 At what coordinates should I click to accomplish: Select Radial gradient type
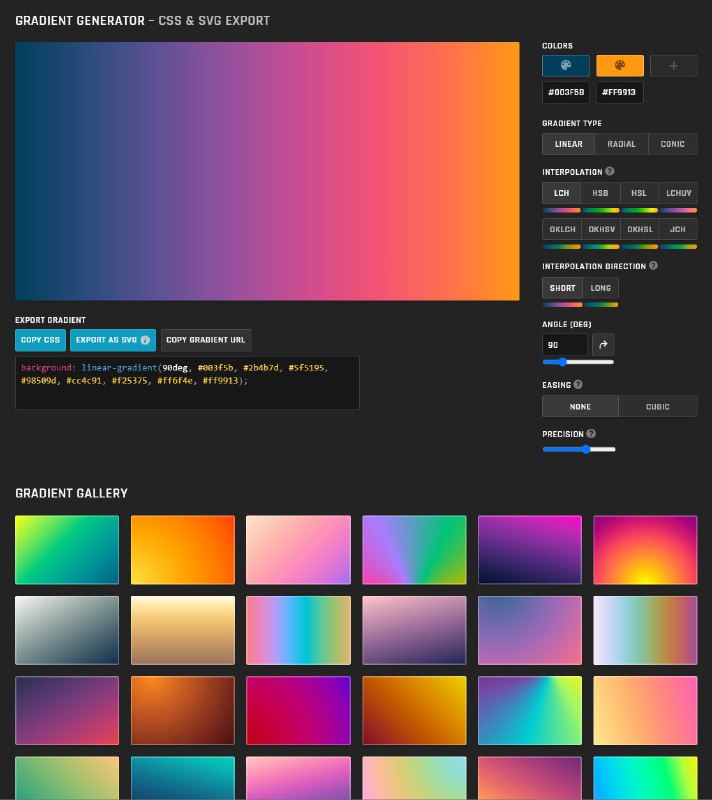point(621,144)
